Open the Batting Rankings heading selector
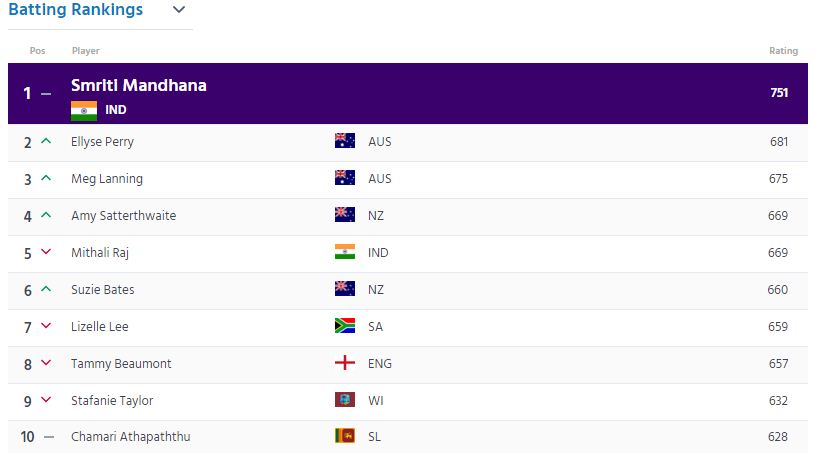 (x=76, y=9)
